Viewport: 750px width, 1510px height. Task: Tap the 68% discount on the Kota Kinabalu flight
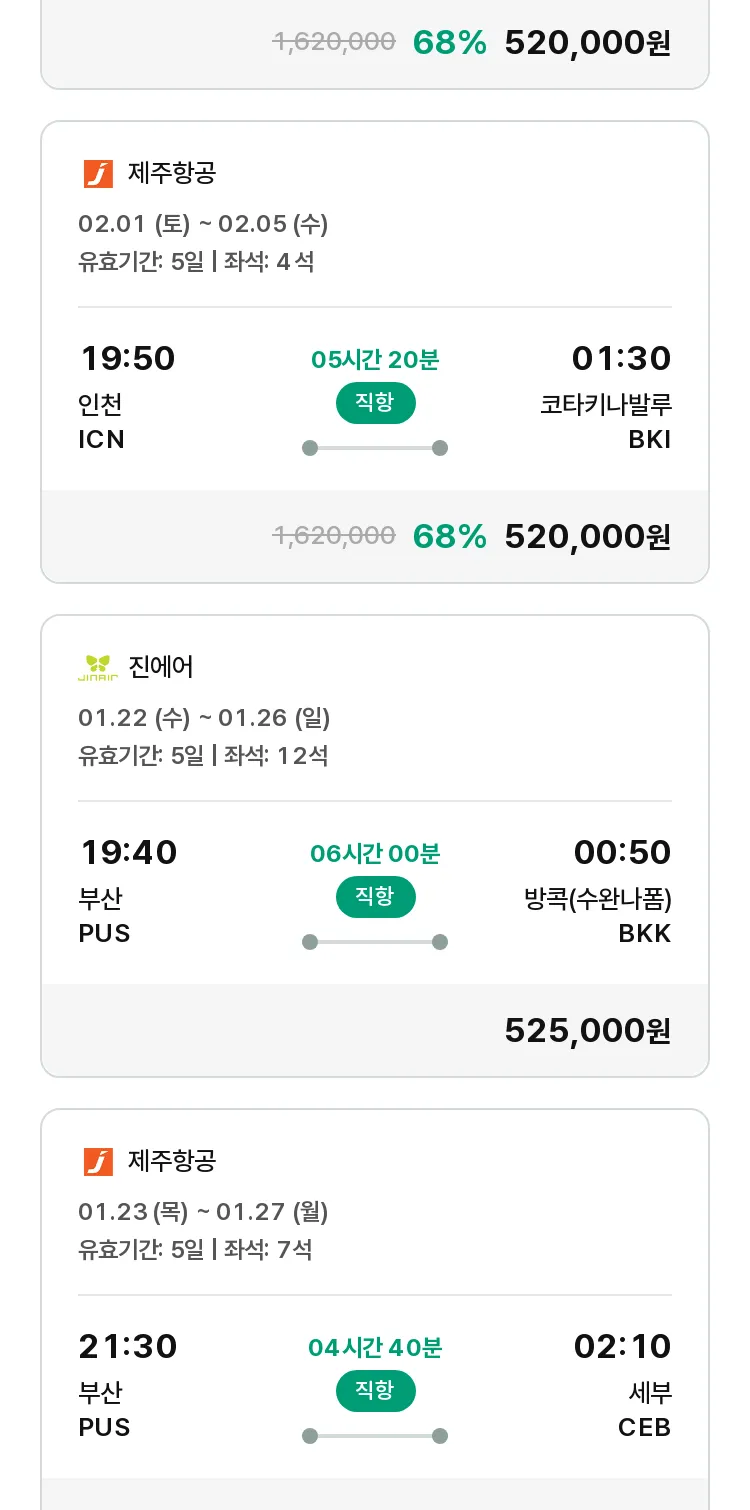click(449, 537)
